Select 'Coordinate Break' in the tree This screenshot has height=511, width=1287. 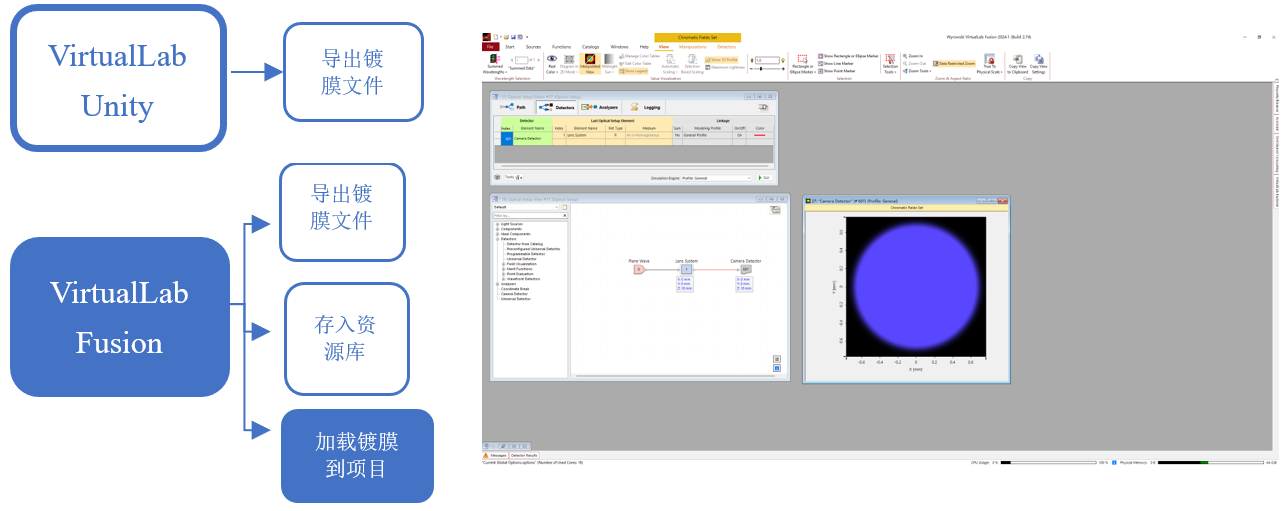tap(514, 289)
